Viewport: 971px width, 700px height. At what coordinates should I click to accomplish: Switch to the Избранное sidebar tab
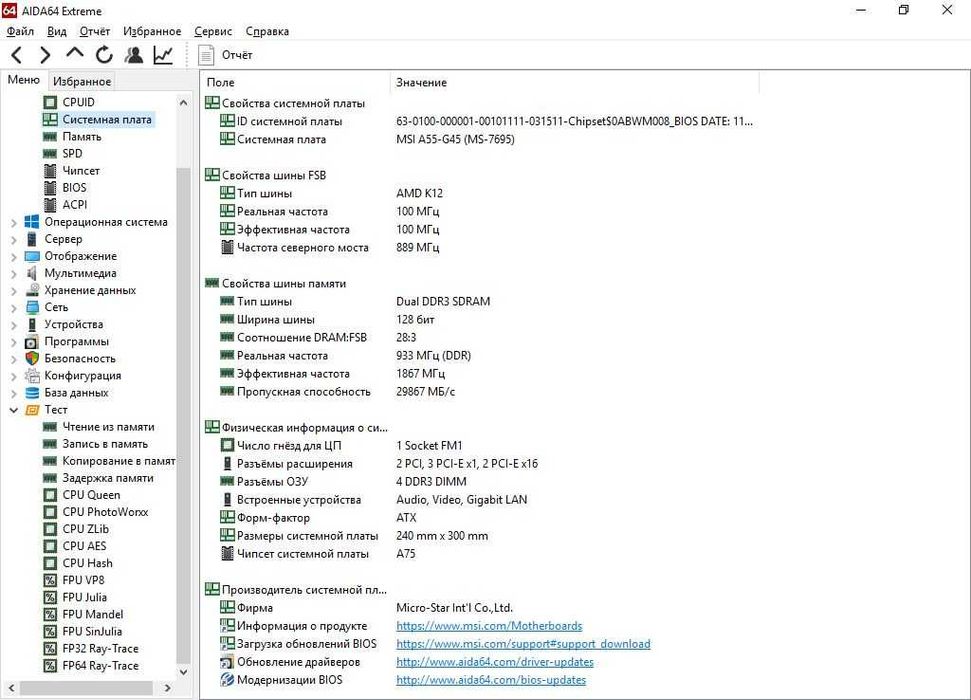(x=82, y=81)
